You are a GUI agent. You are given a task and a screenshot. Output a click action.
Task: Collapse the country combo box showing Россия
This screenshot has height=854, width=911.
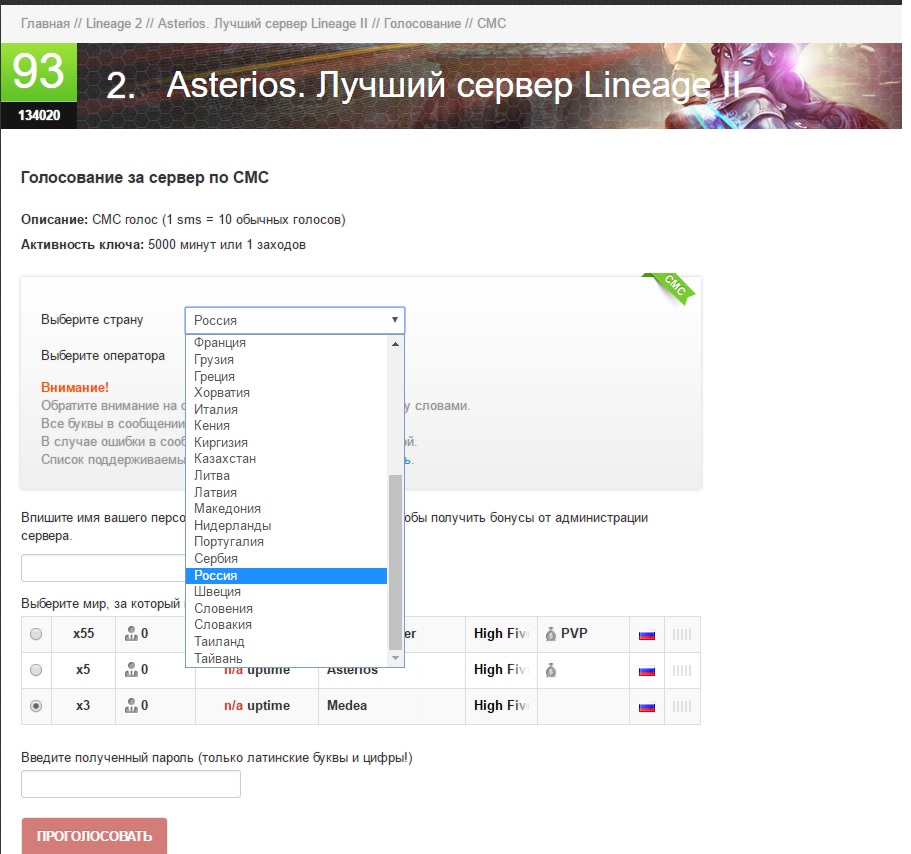295,320
